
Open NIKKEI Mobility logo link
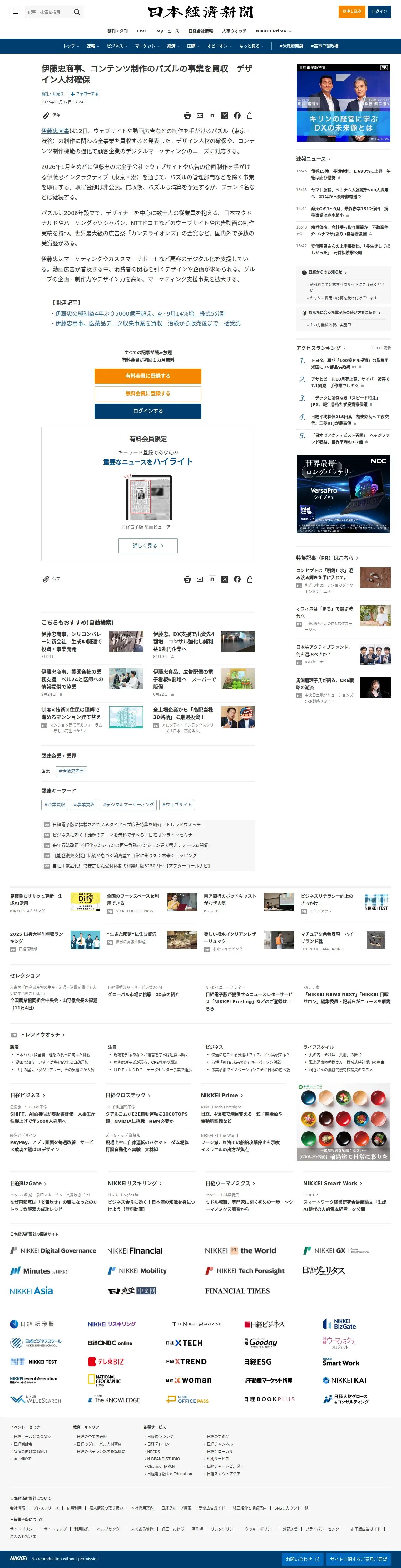[137, 1271]
